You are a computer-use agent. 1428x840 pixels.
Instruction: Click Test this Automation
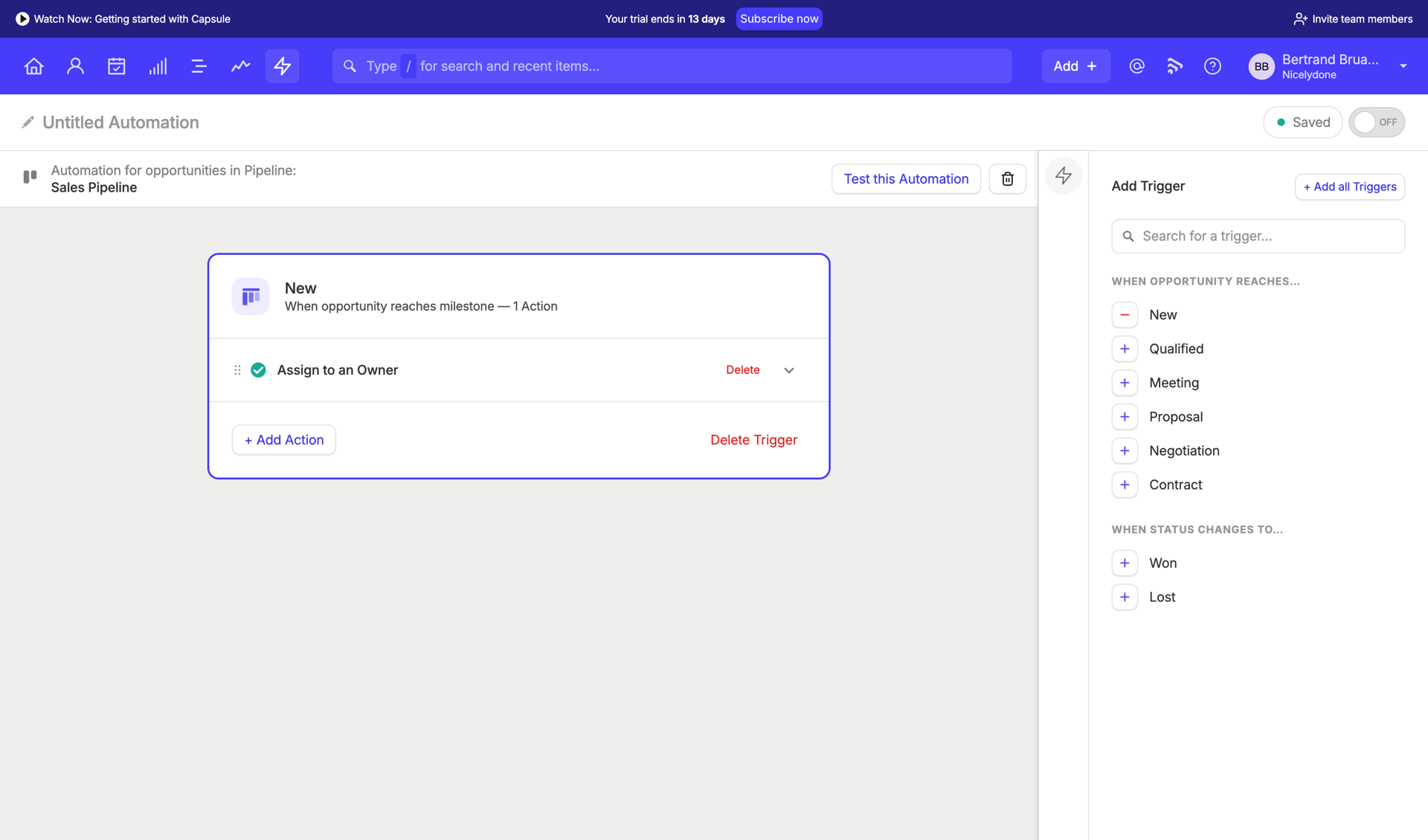(906, 178)
